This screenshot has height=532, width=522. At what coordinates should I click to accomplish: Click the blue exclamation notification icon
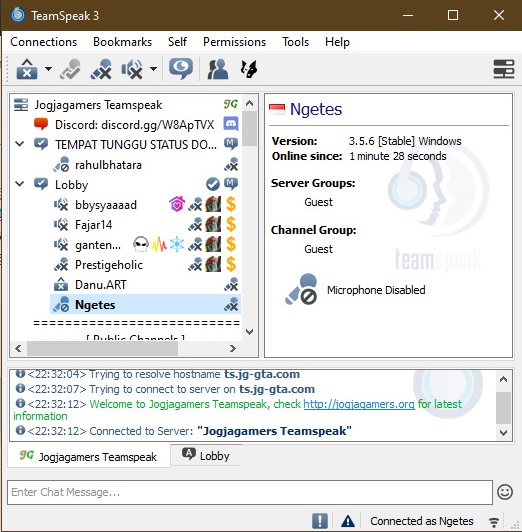(320, 520)
